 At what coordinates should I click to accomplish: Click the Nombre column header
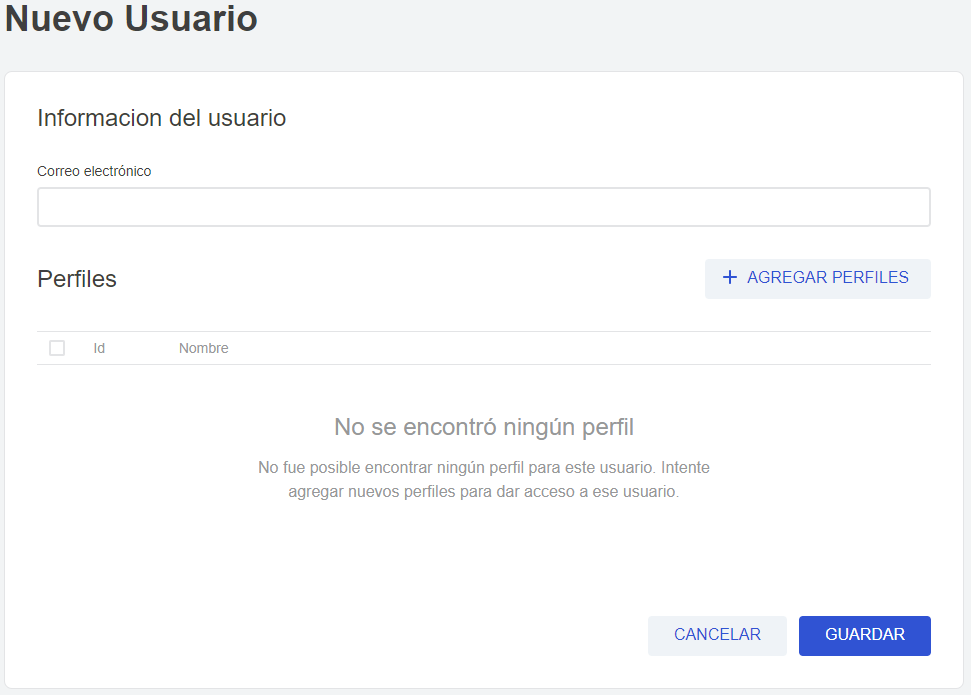[x=203, y=348]
